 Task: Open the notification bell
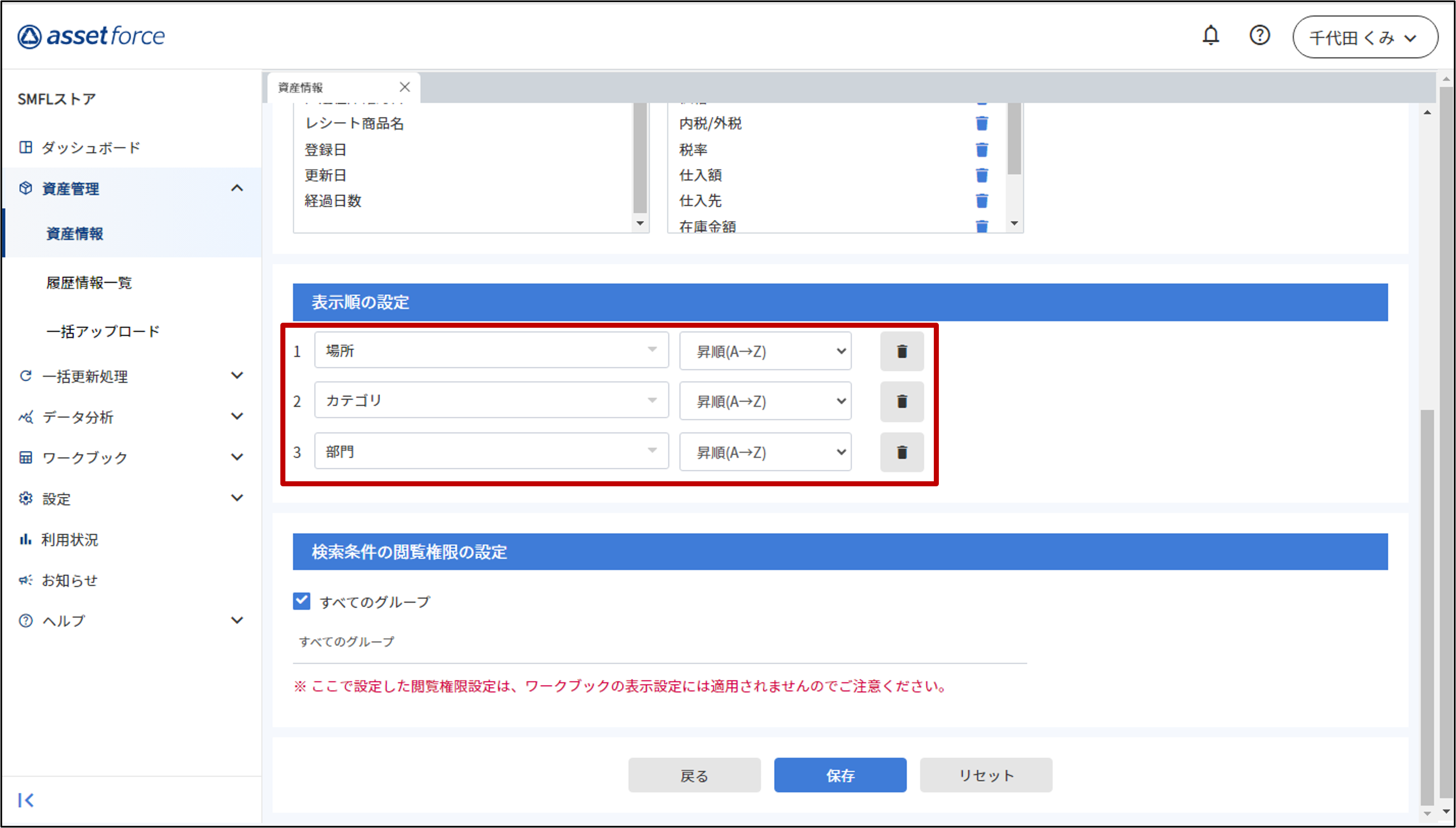1210,36
